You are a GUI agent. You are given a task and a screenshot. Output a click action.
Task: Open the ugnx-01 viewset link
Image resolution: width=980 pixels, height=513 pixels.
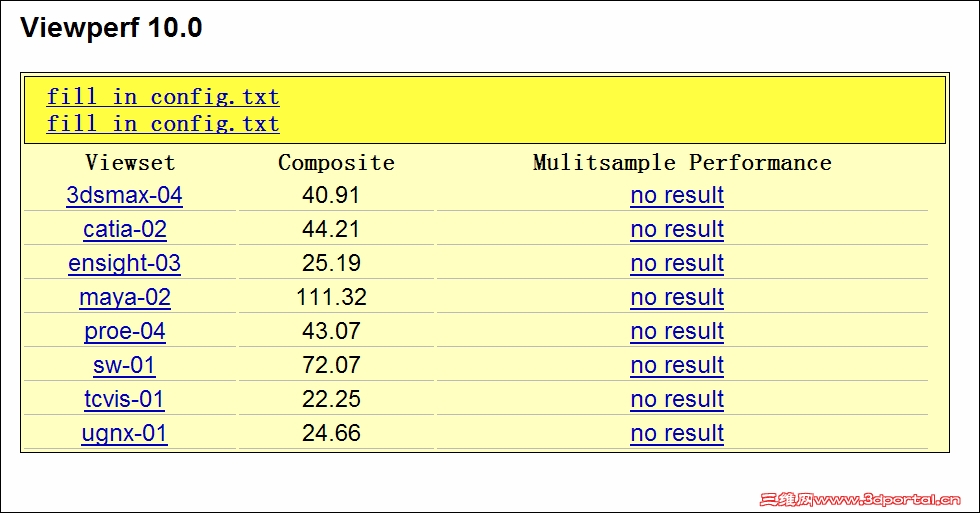coord(124,433)
